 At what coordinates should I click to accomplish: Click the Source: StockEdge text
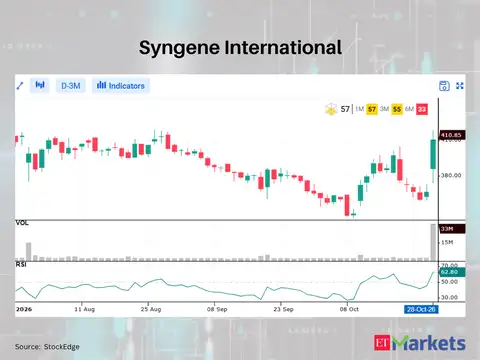[x=47, y=347]
